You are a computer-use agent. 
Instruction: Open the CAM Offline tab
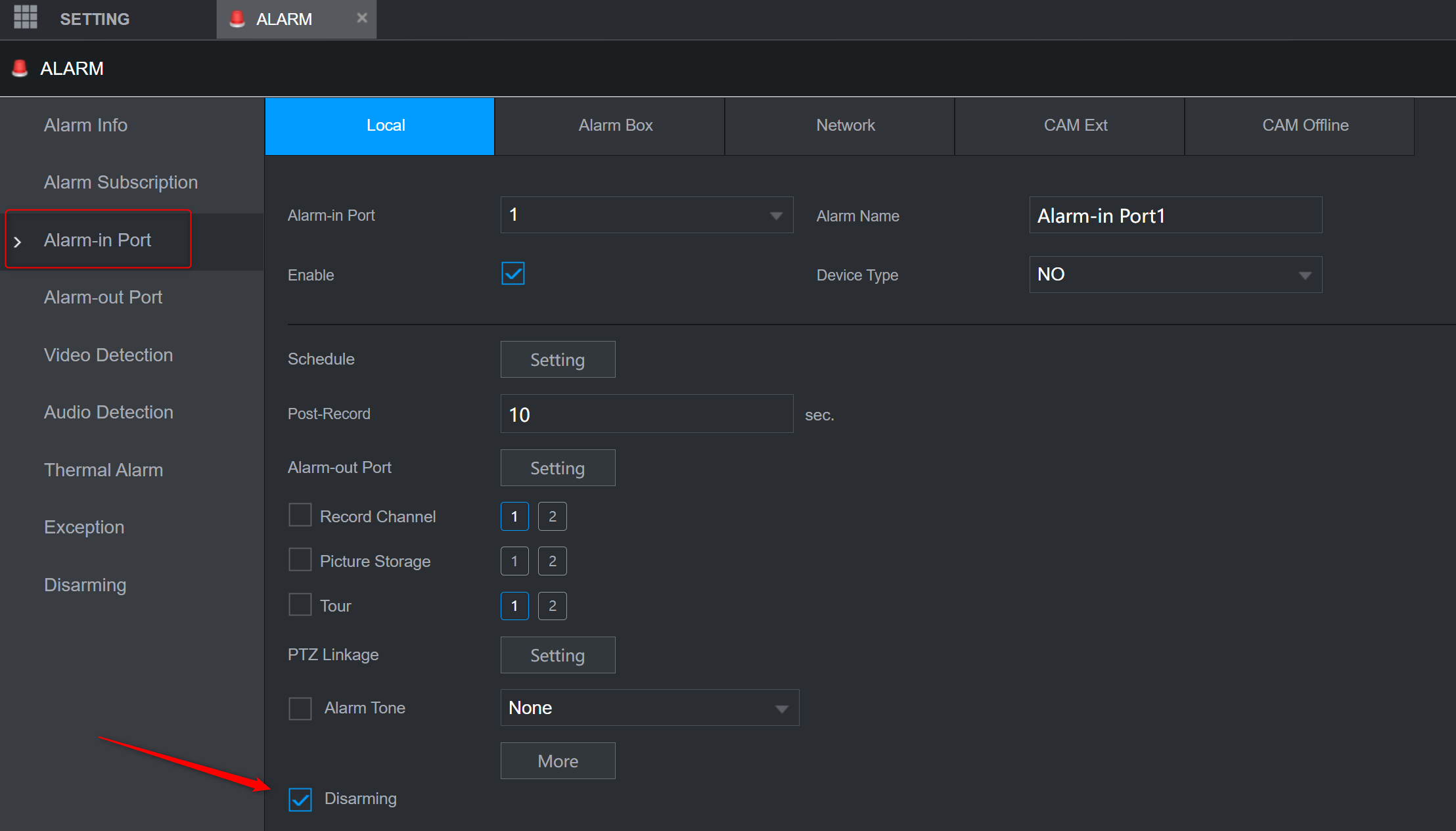click(x=1300, y=126)
